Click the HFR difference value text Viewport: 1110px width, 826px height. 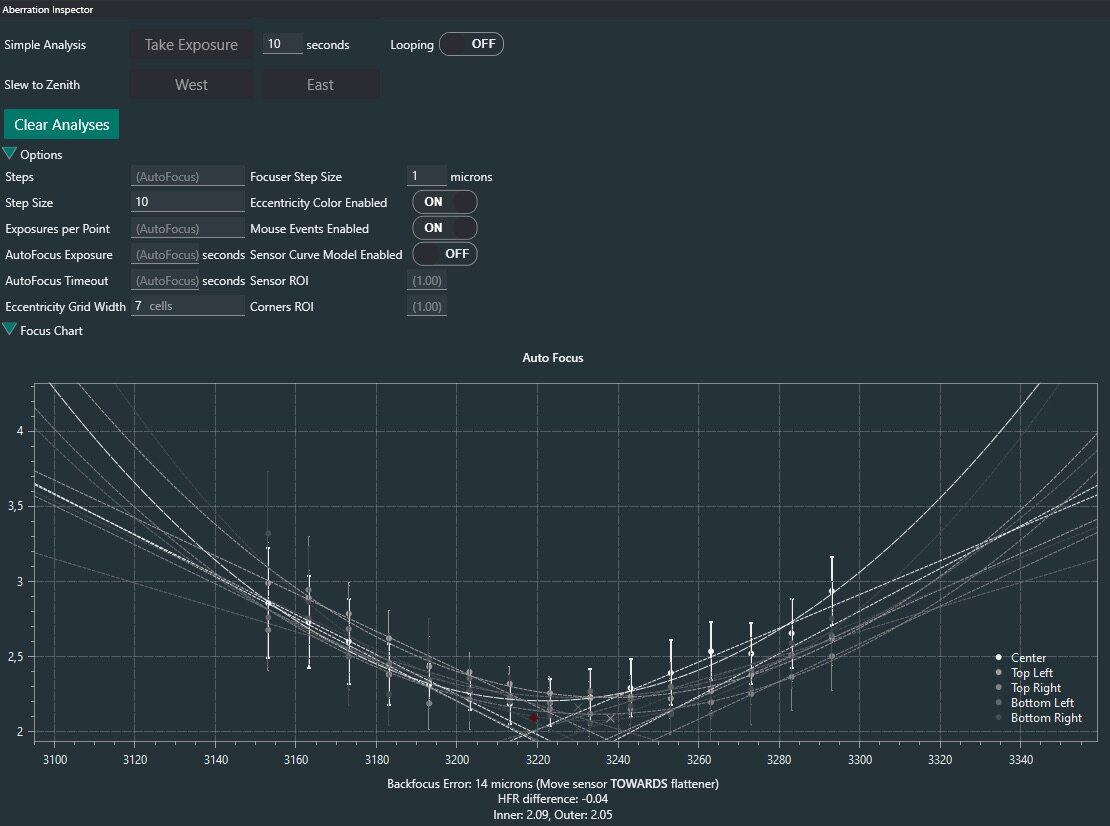[x=553, y=798]
